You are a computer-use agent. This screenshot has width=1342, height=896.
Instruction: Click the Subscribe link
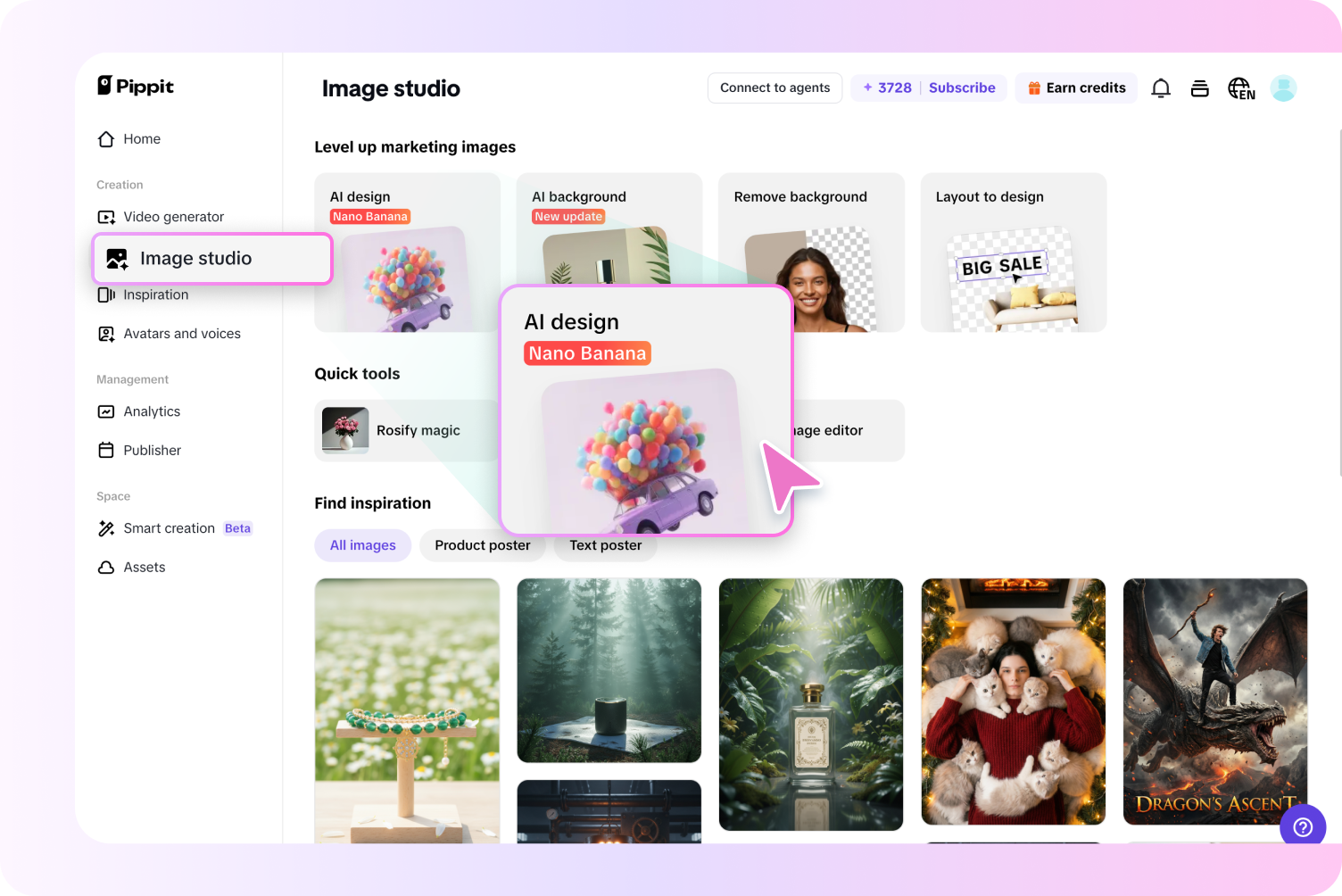click(962, 87)
